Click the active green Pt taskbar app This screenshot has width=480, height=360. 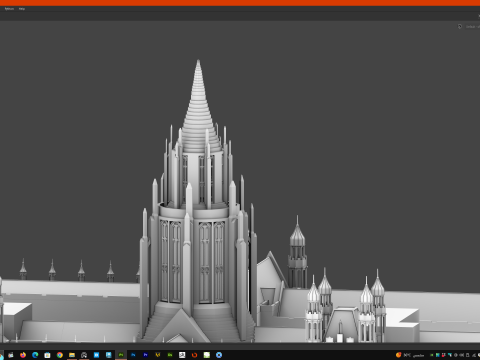(121, 355)
